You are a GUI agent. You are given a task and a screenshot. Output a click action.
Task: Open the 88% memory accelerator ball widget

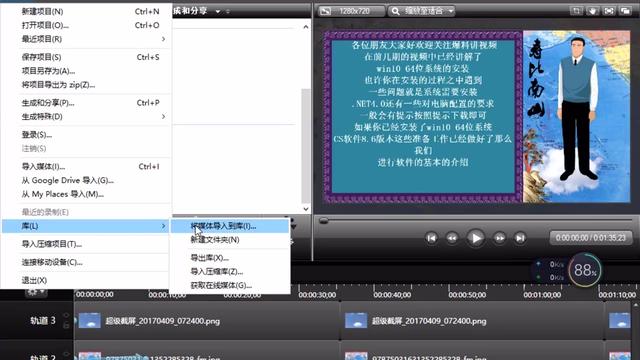point(585,270)
